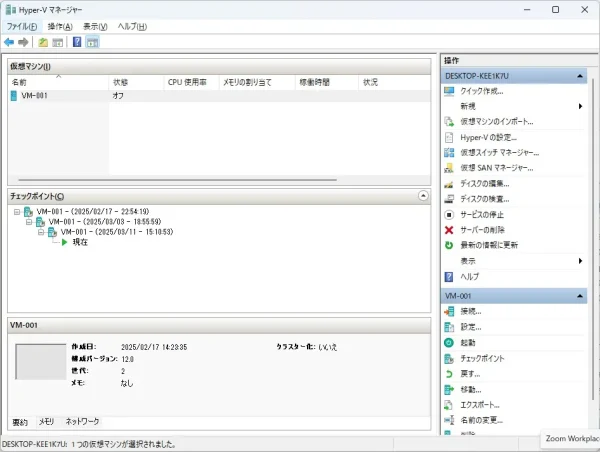Screen dimensions: 600x452
Task: Click the ディスクの編集 icon
Action: point(449,184)
